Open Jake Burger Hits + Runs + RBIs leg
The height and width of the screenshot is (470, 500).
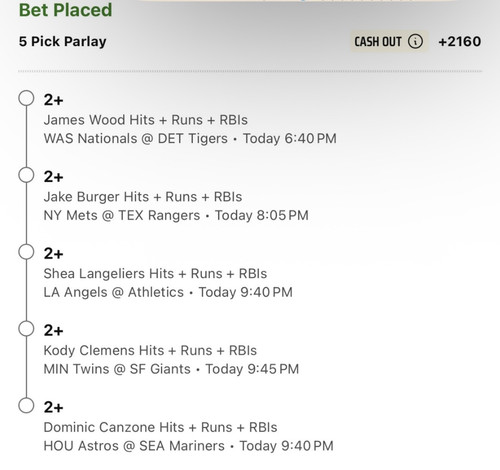[x=143, y=197]
